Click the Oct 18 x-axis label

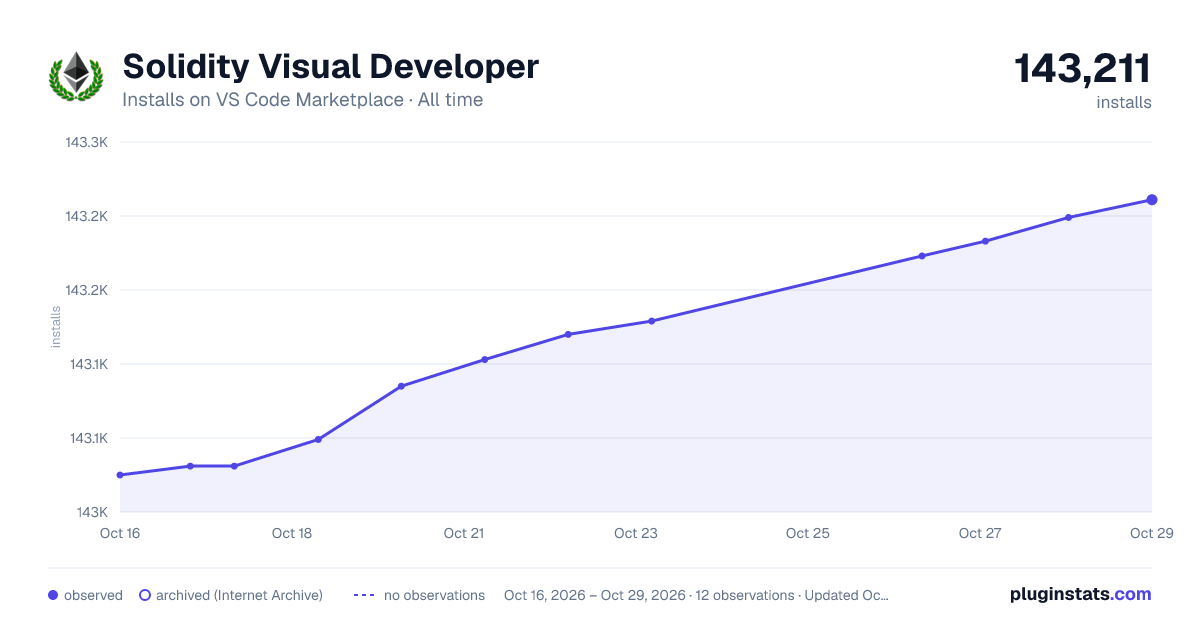coord(292,533)
